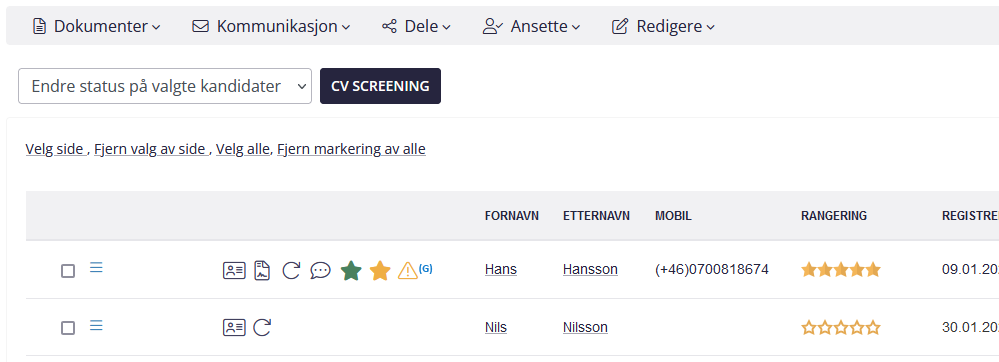Open Hans Hansson's profile card icon
999x362 pixels.
click(x=234, y=271)
